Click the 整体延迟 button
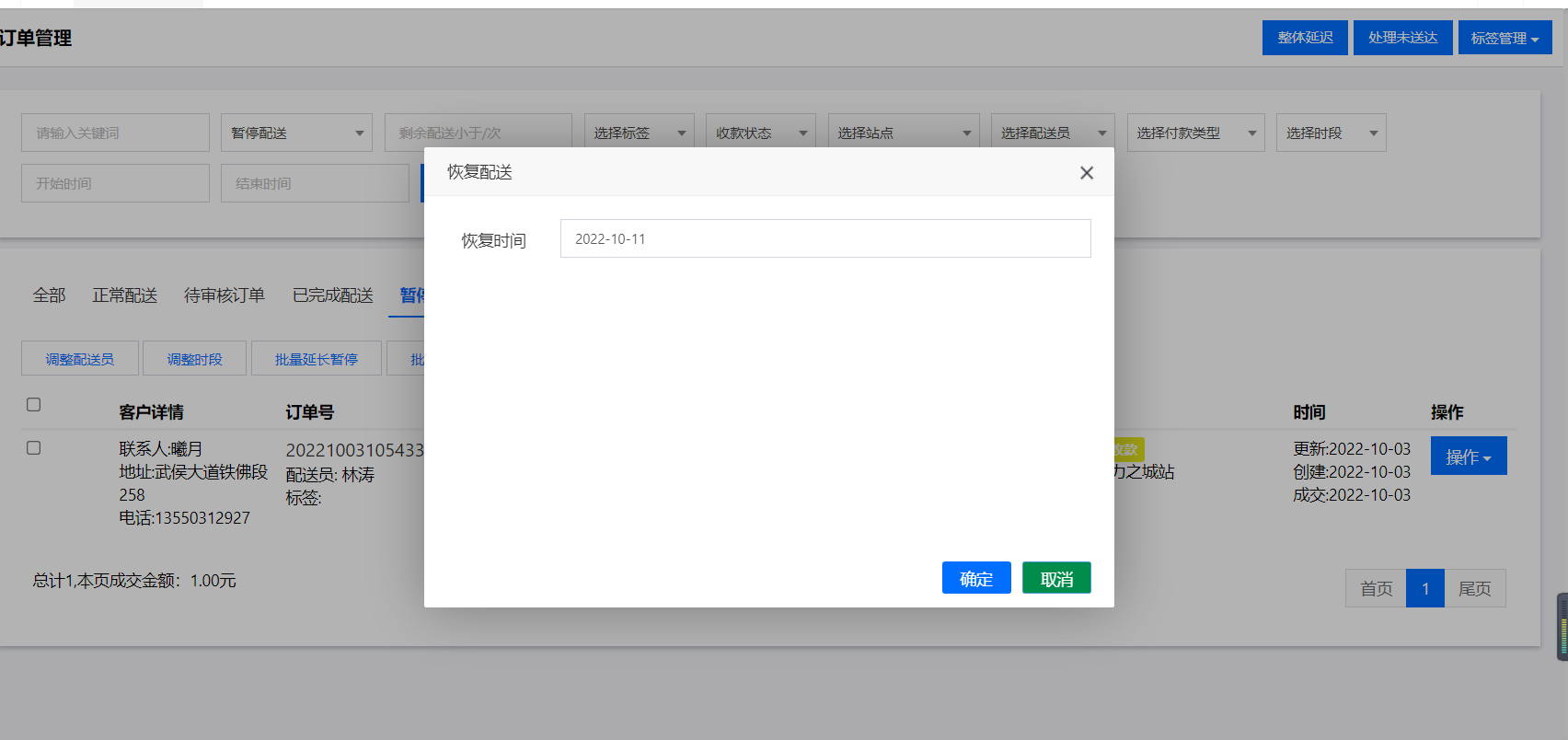 coord(1304,38)
